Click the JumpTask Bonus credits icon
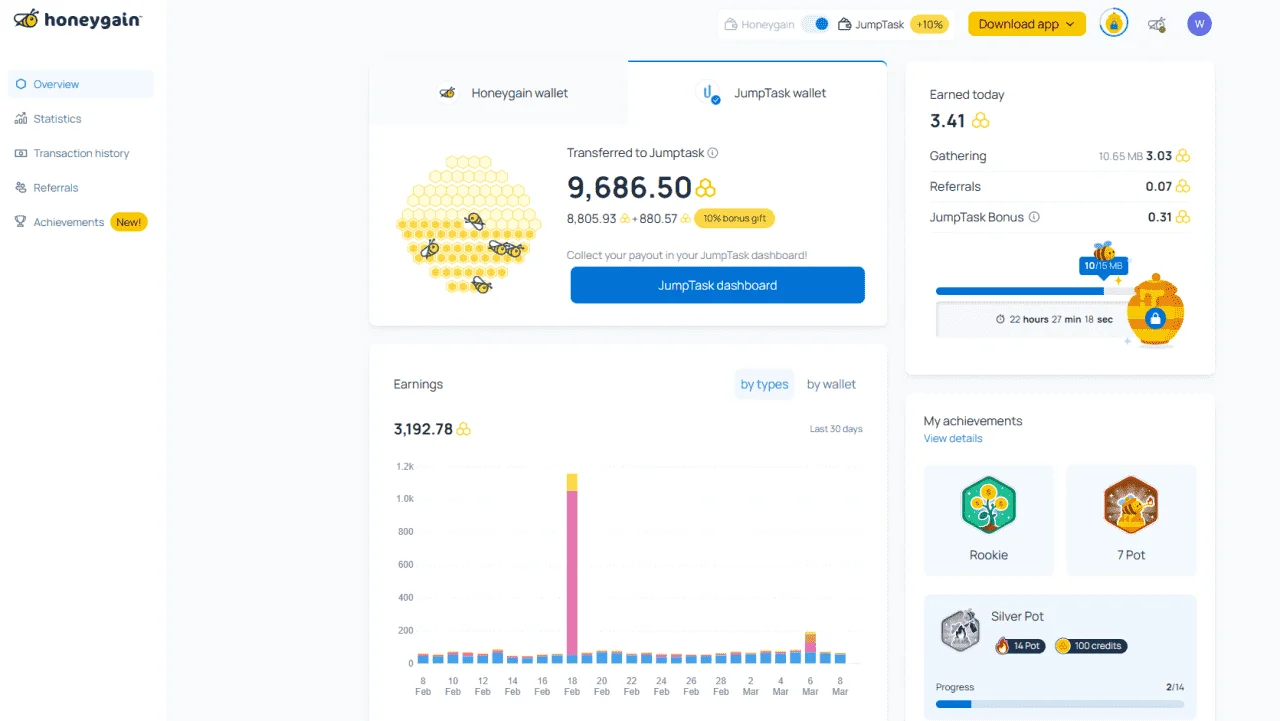This screenshot has width=1280, height=721. [1183, 217]
